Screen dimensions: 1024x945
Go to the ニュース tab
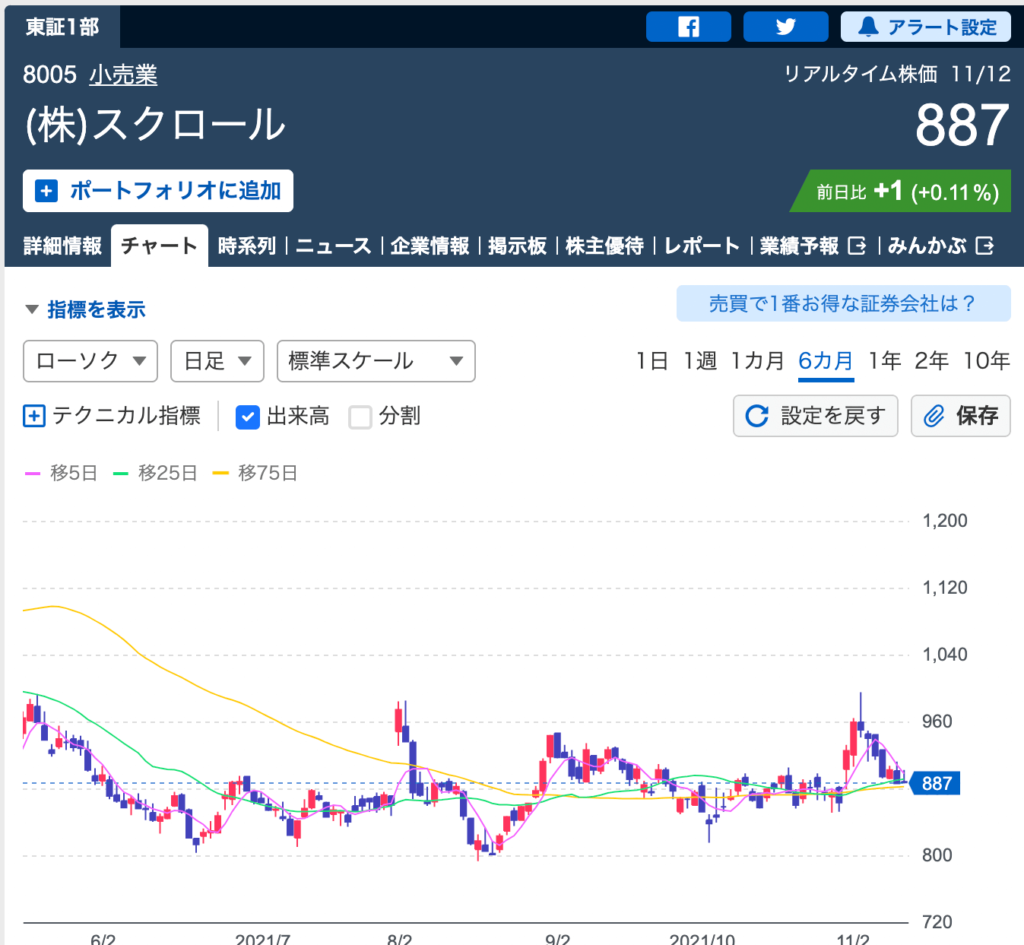point(333,246)
